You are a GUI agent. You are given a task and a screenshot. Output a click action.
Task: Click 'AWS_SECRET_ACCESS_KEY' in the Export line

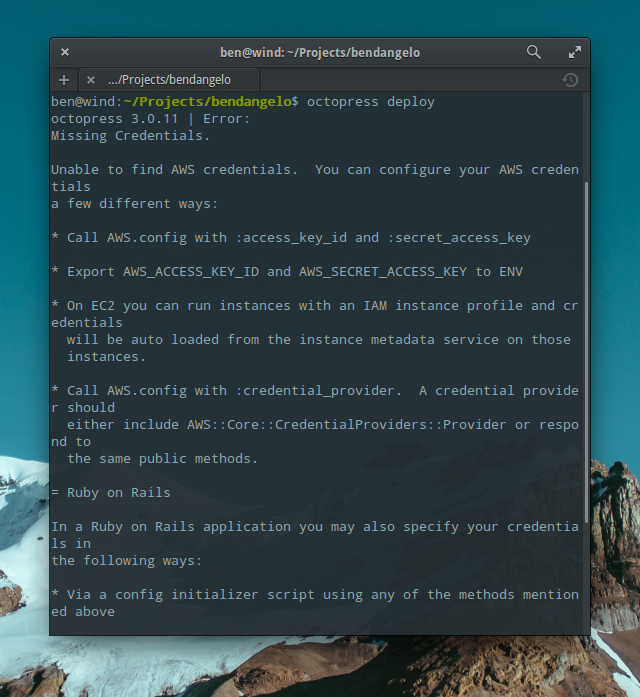click(383, 272)
